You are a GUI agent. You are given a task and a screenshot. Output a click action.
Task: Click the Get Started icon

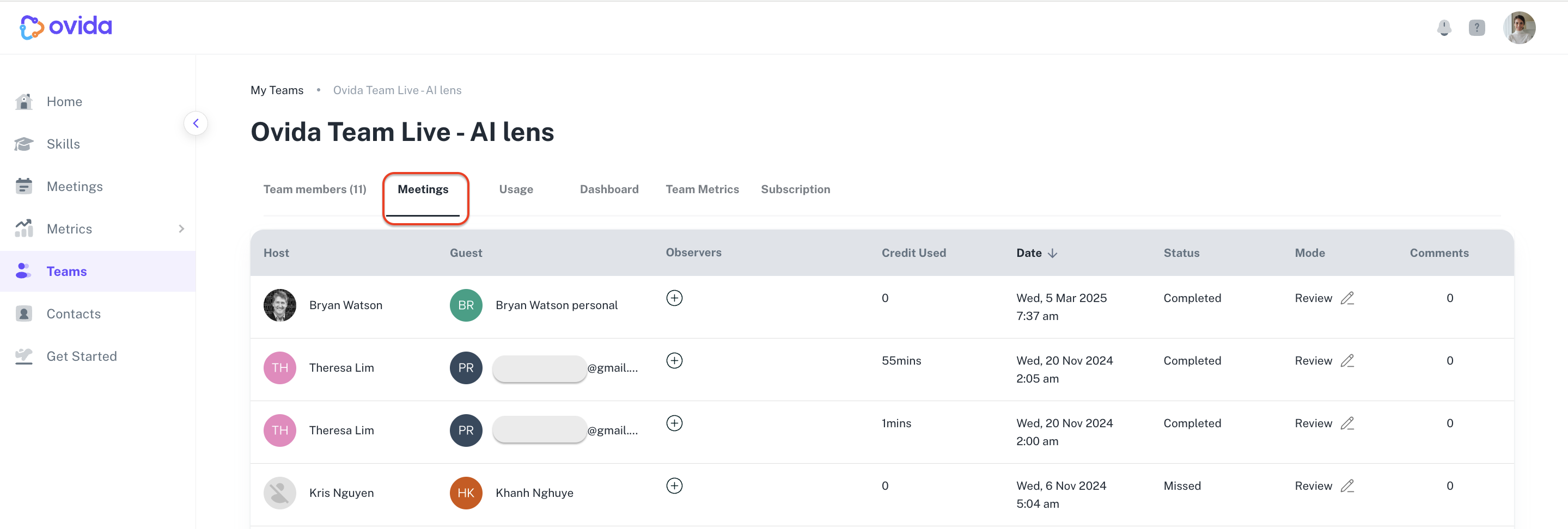pos(24,356)
